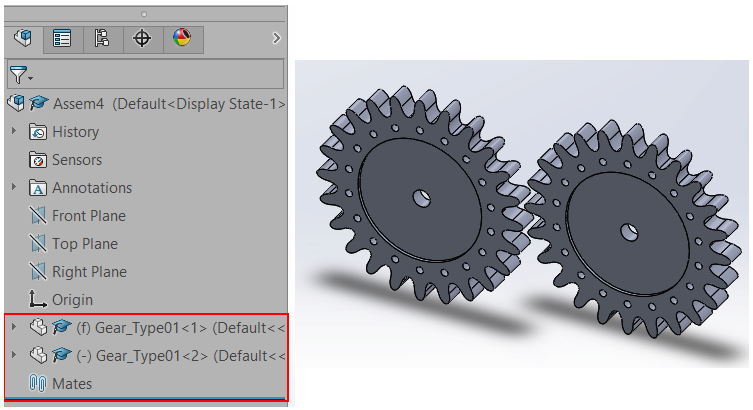Image resolution: width=753 pixels, height=410 pixels.
Task: Open the DimXpertManager crosshair tab
Action: click(142, 39)
